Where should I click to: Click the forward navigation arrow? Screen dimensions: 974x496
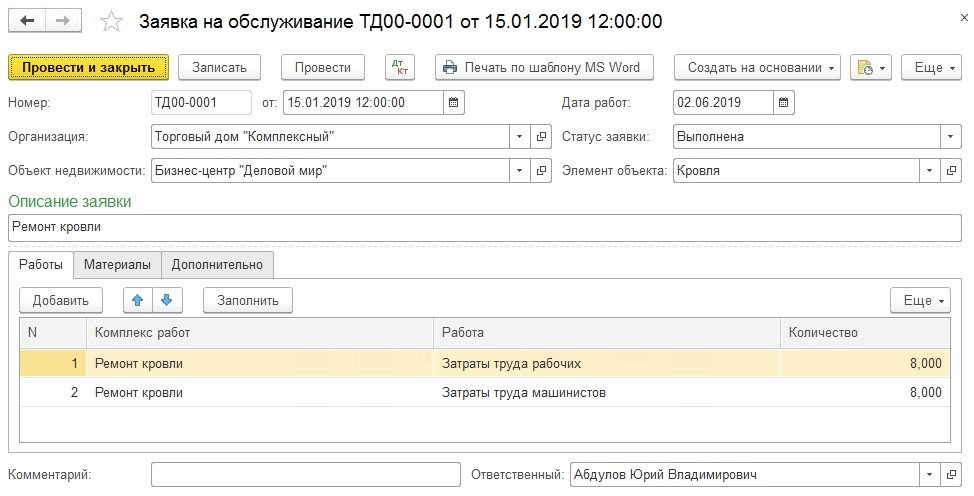(62, 21)
